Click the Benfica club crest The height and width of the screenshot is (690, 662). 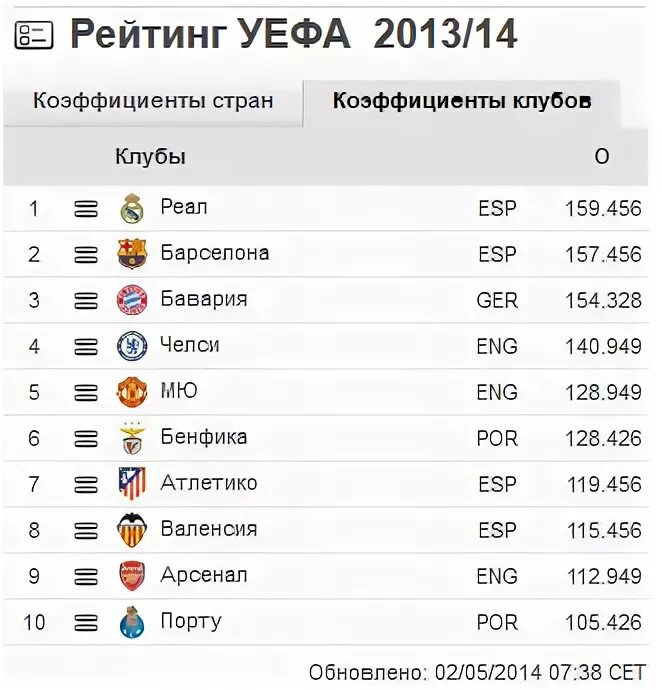point(132,438)
